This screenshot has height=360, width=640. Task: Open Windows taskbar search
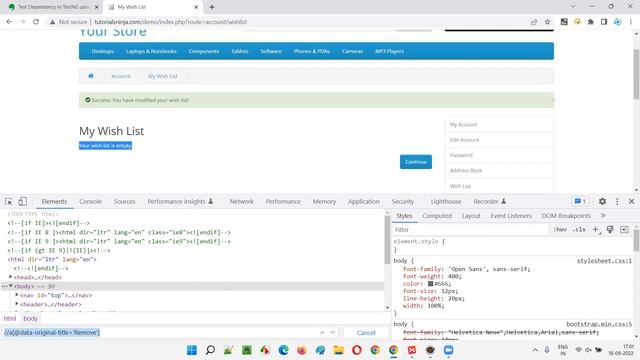210,350
